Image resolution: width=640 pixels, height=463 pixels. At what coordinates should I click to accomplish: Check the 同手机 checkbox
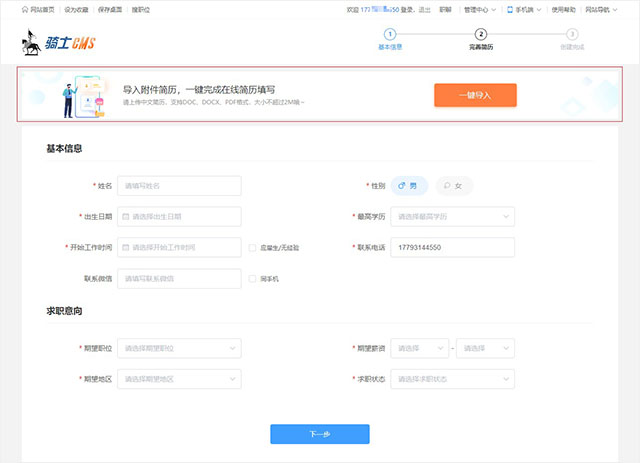[252, 279]
